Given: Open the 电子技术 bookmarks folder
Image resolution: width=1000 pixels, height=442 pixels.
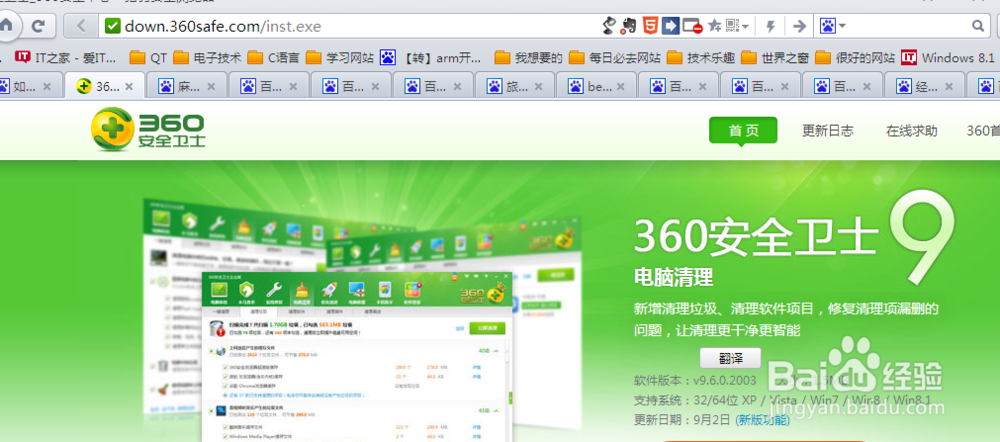Looking at the screenshot, I should 207,58.
